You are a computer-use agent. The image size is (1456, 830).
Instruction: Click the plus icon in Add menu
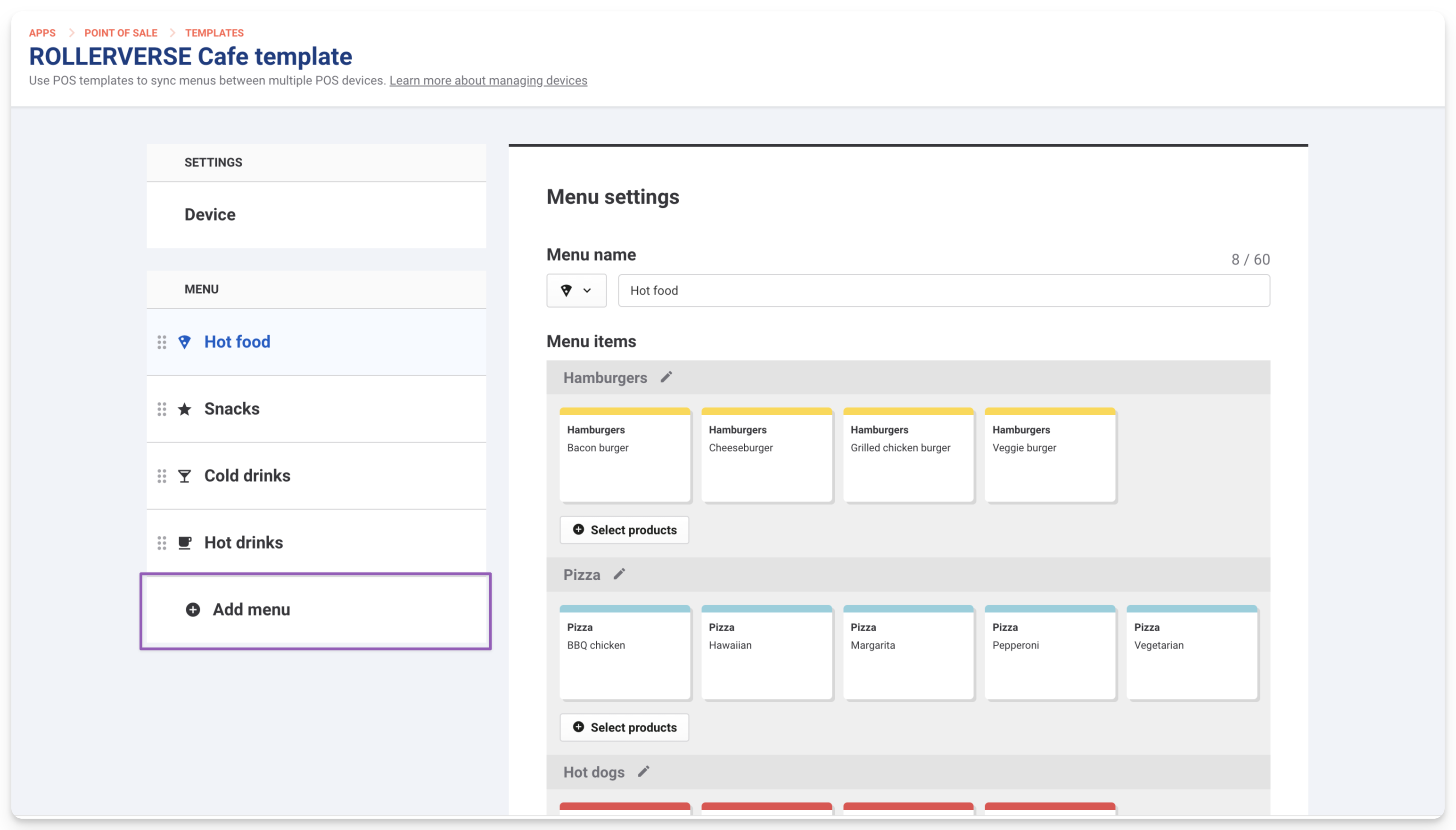pos(193,610)
